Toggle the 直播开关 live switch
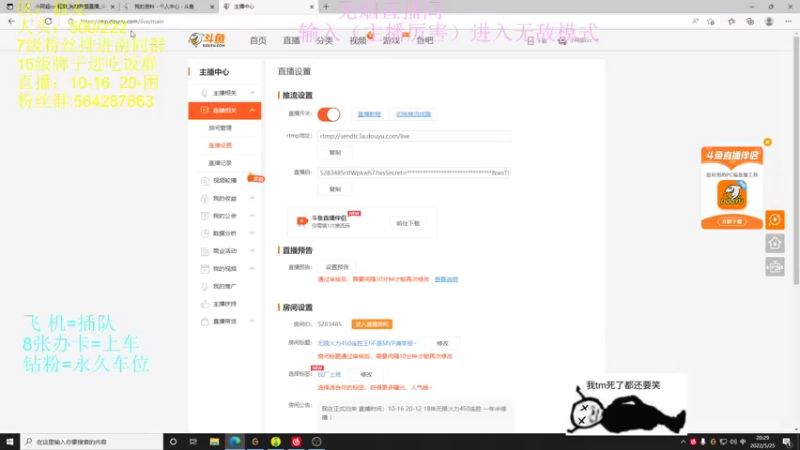The image size is (800, 450). (x=329, y=114)
